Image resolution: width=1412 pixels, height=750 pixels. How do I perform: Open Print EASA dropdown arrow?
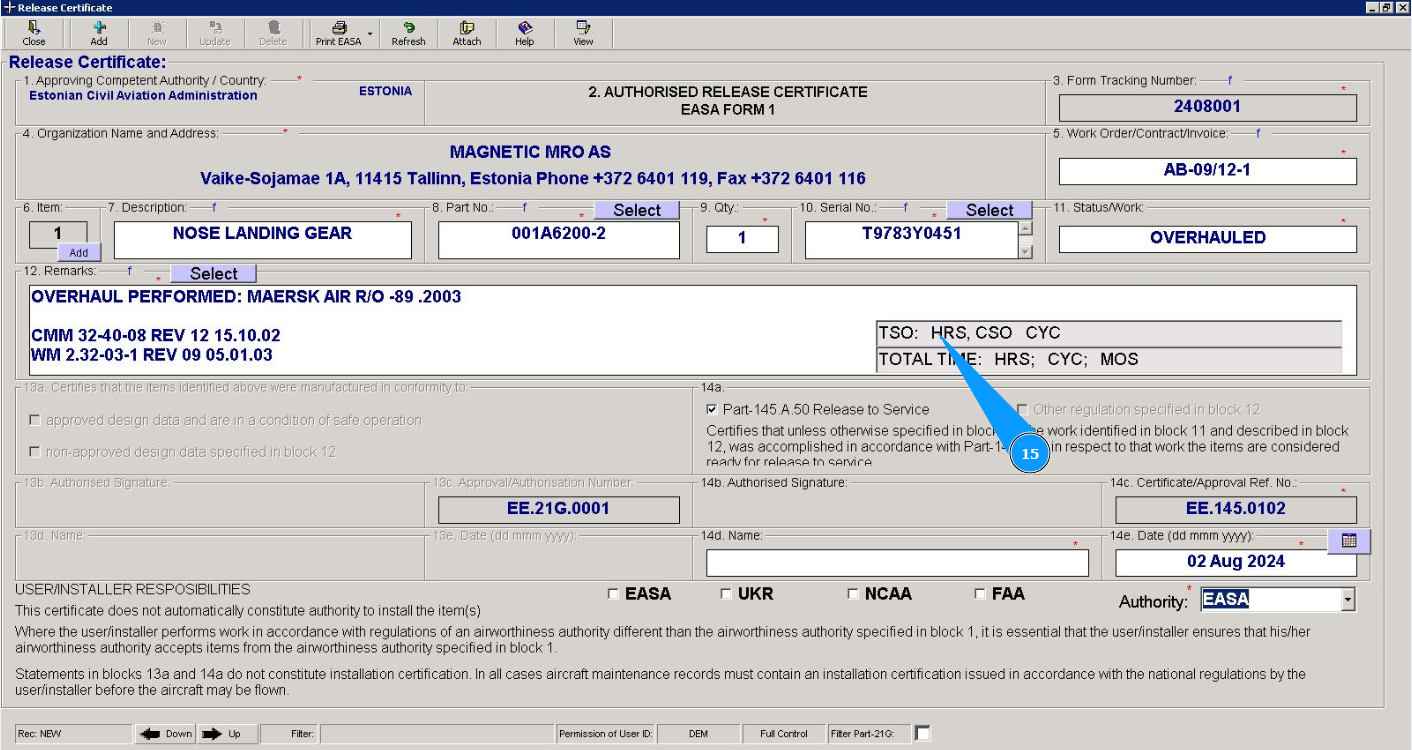tap(370, 34)
